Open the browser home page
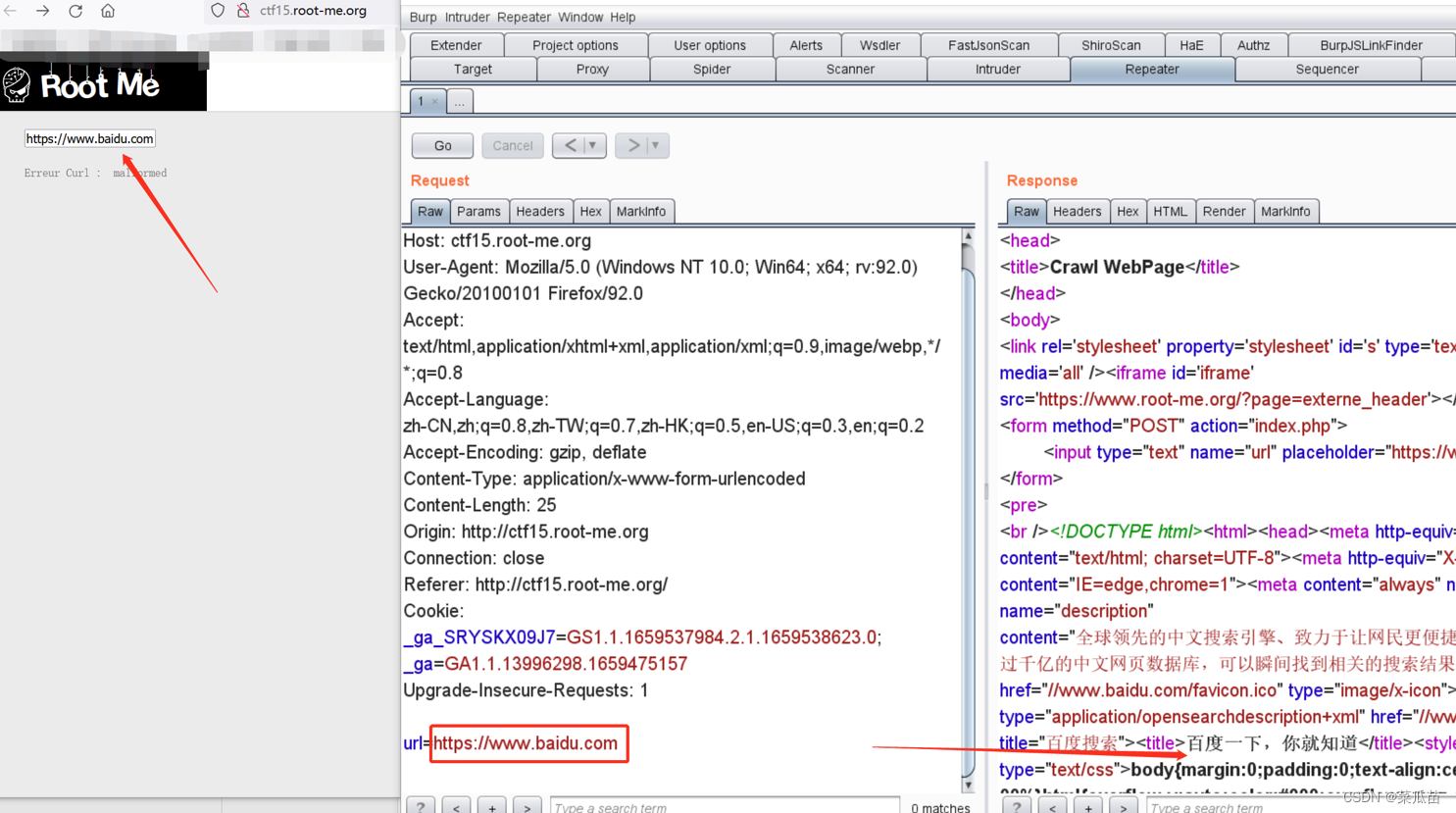The image size is (1456, 813). pos(108,11)
